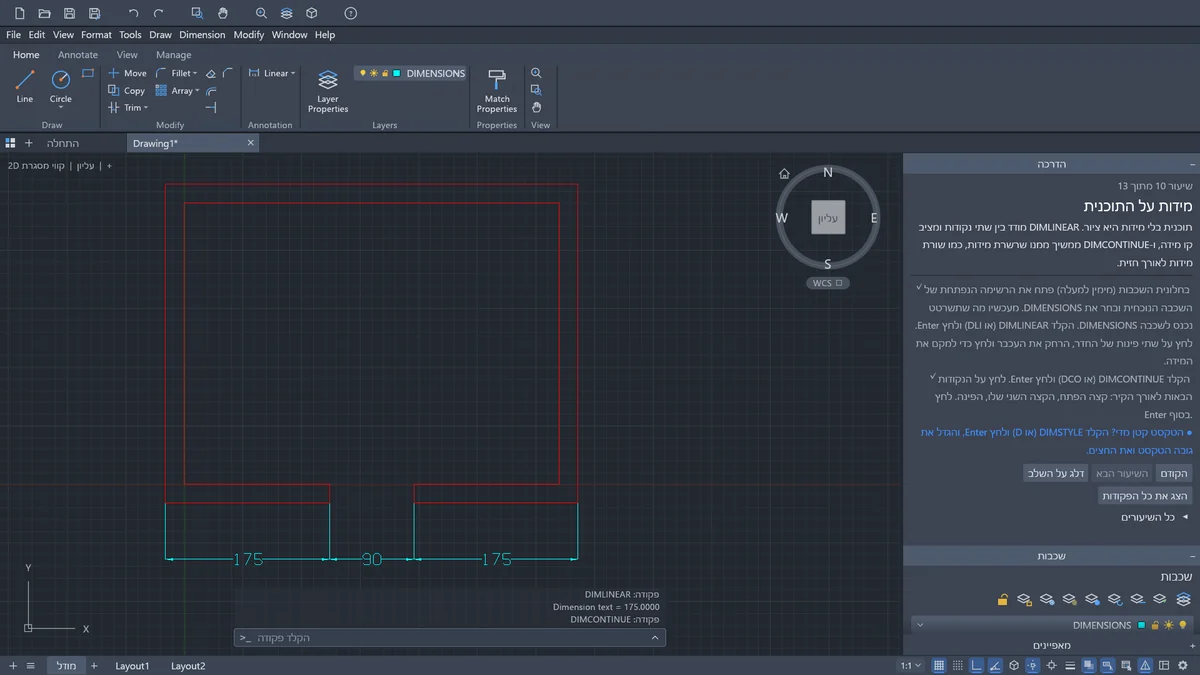Viewport: 1200px width, 675px height.
Task: Activate the Move tool
Action: tap(127, 73)
